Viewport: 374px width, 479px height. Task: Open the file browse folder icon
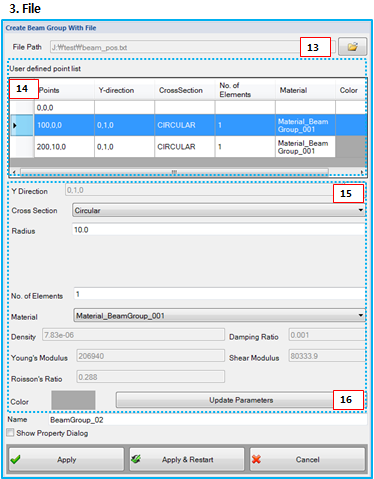(x=353, y=47)
